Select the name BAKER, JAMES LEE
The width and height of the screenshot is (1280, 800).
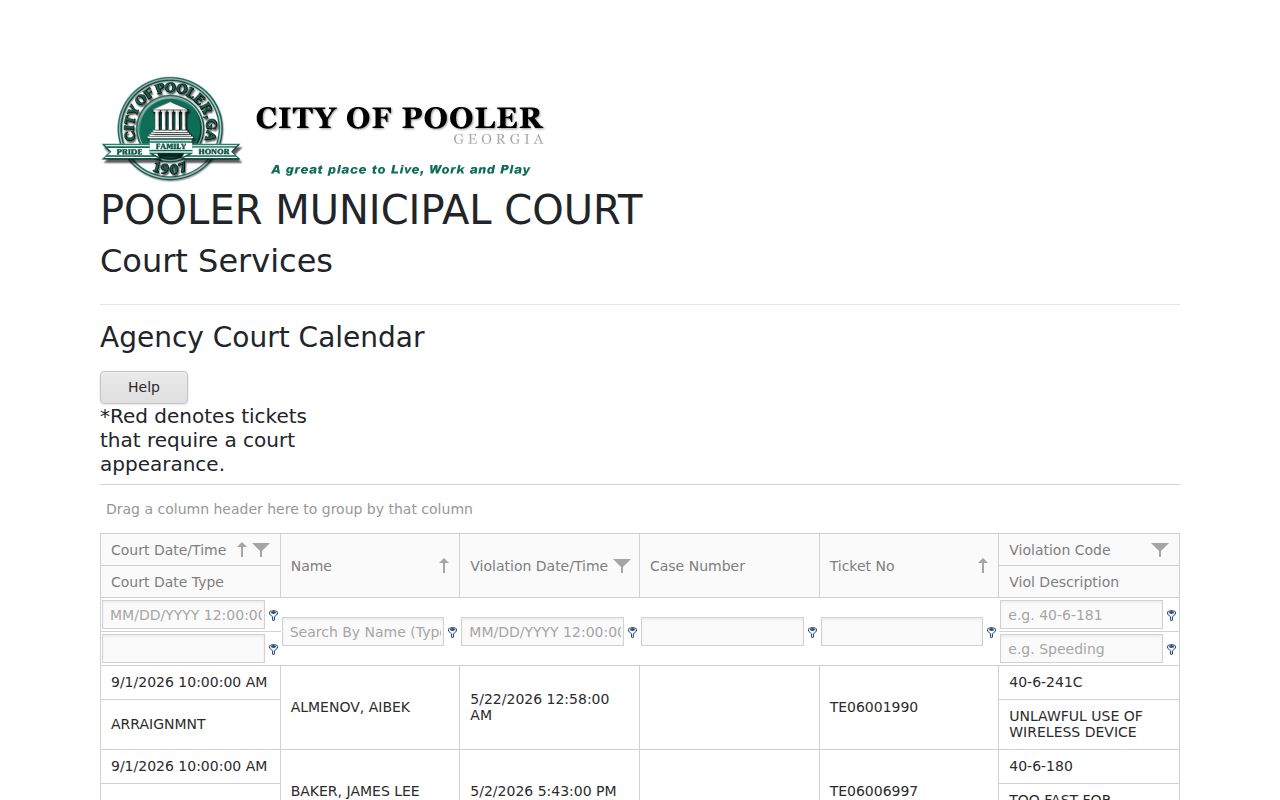click(x=355, y=791)
